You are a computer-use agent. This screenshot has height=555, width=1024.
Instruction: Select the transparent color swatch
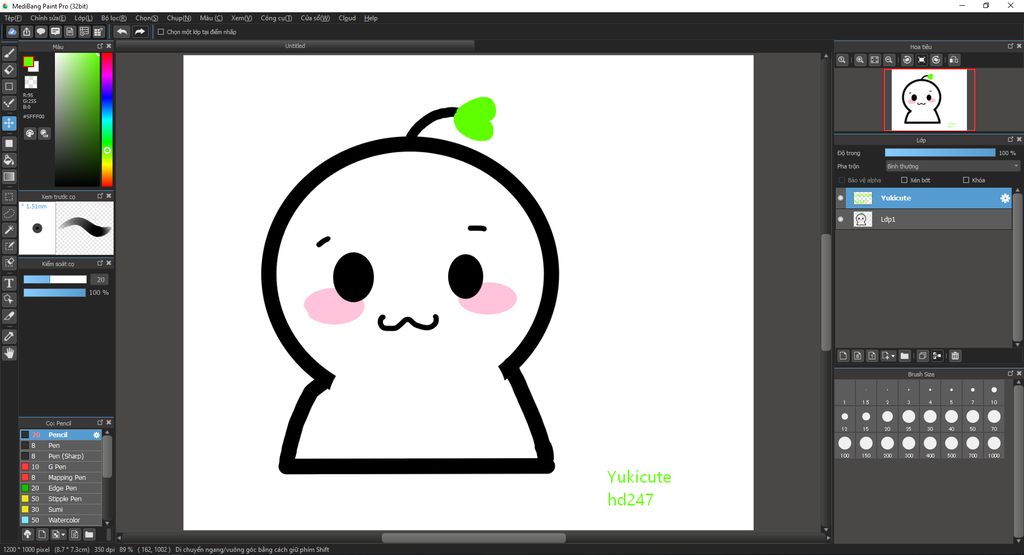tap(31, 82)
